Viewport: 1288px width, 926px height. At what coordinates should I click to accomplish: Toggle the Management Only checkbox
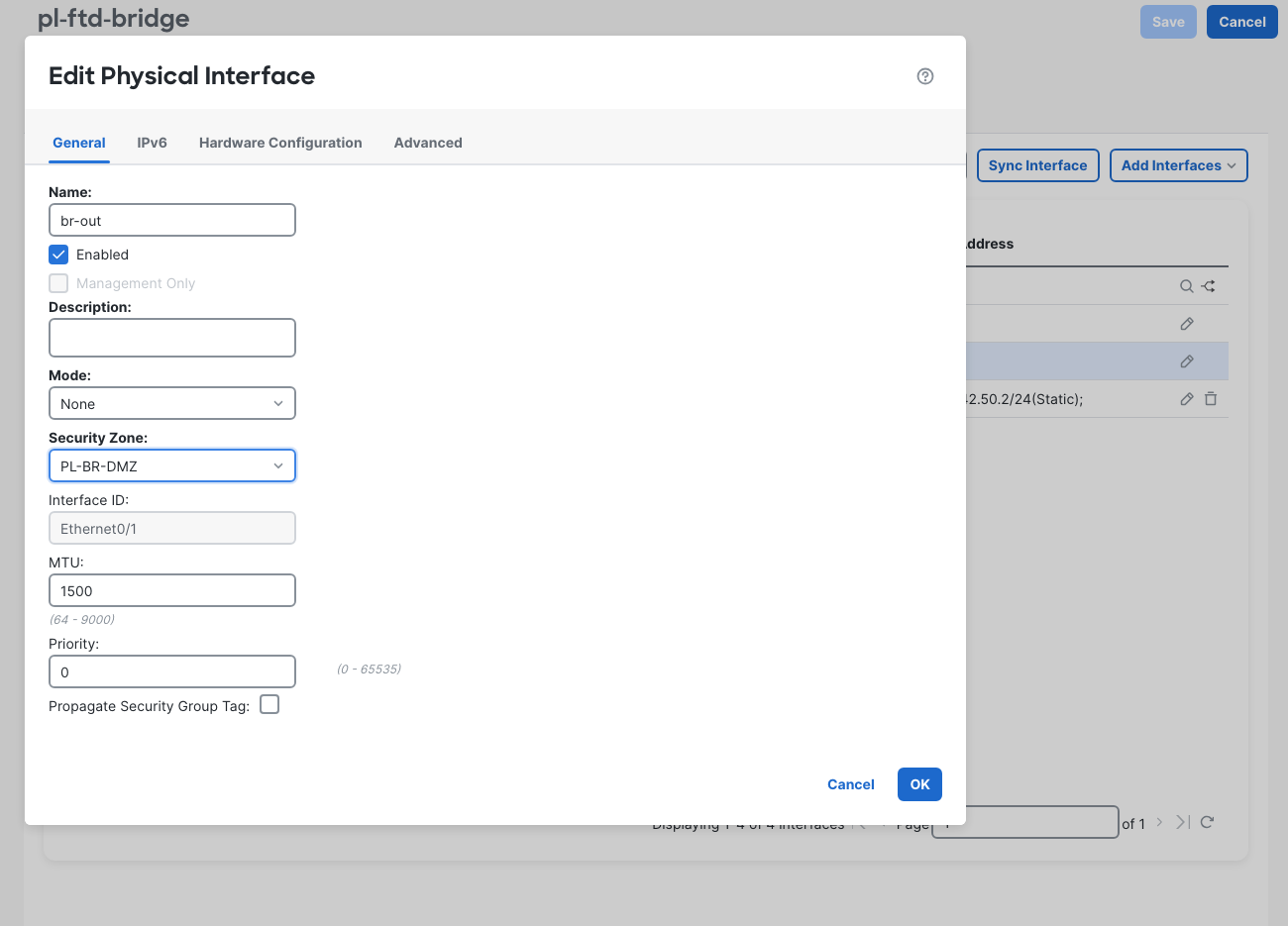58,283
